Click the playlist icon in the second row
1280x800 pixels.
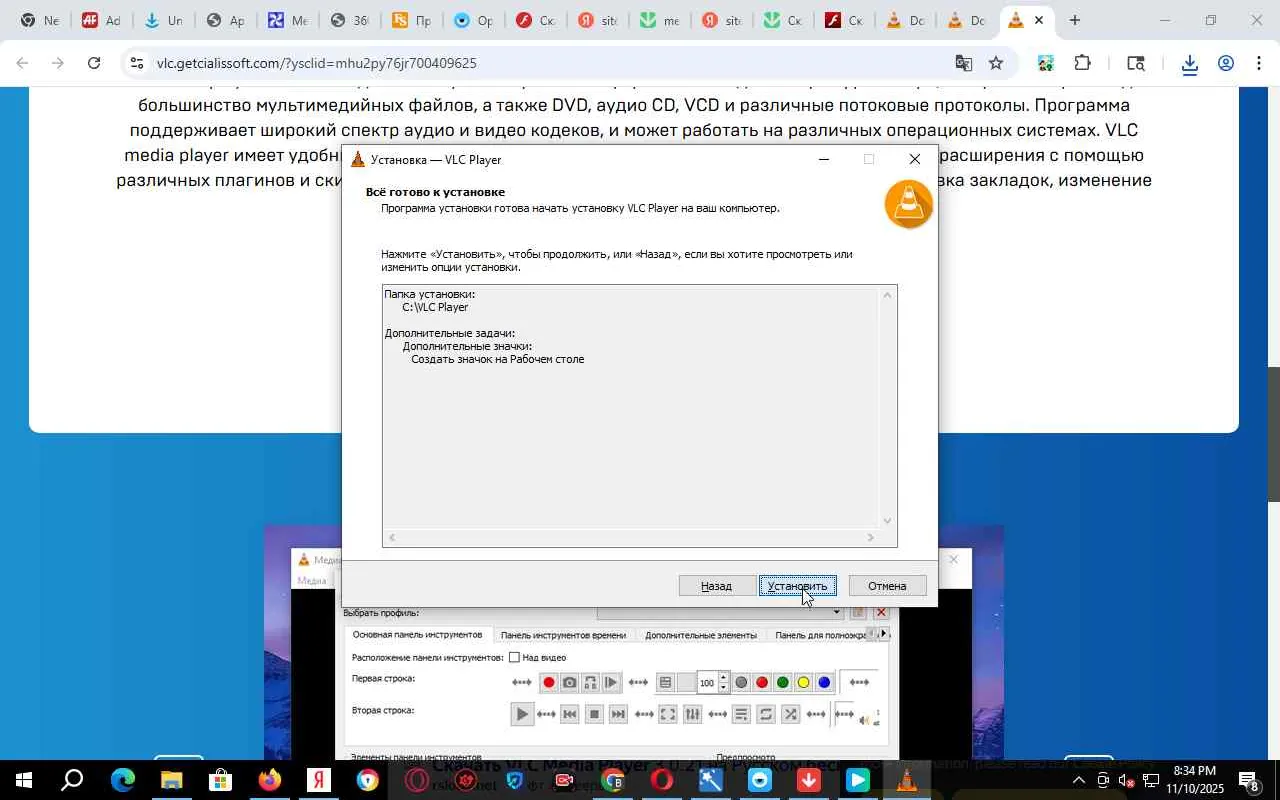pyautogui.click(x=741, y=714)
